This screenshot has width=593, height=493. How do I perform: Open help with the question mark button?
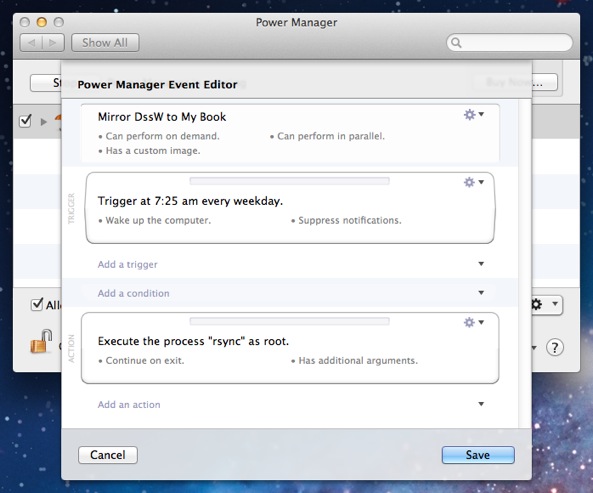coord(554,347)
